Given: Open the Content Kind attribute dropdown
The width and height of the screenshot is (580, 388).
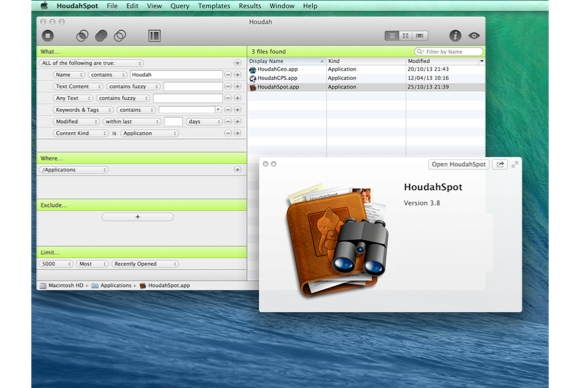Looking at the screenshot, I should click(81, 133).
